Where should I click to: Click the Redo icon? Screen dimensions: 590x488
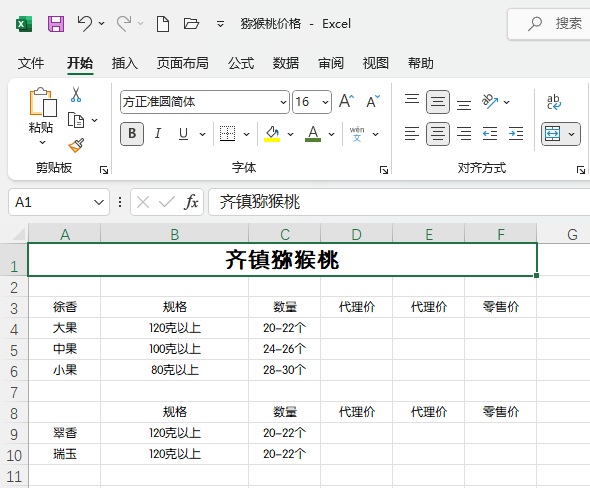(124, 24)
